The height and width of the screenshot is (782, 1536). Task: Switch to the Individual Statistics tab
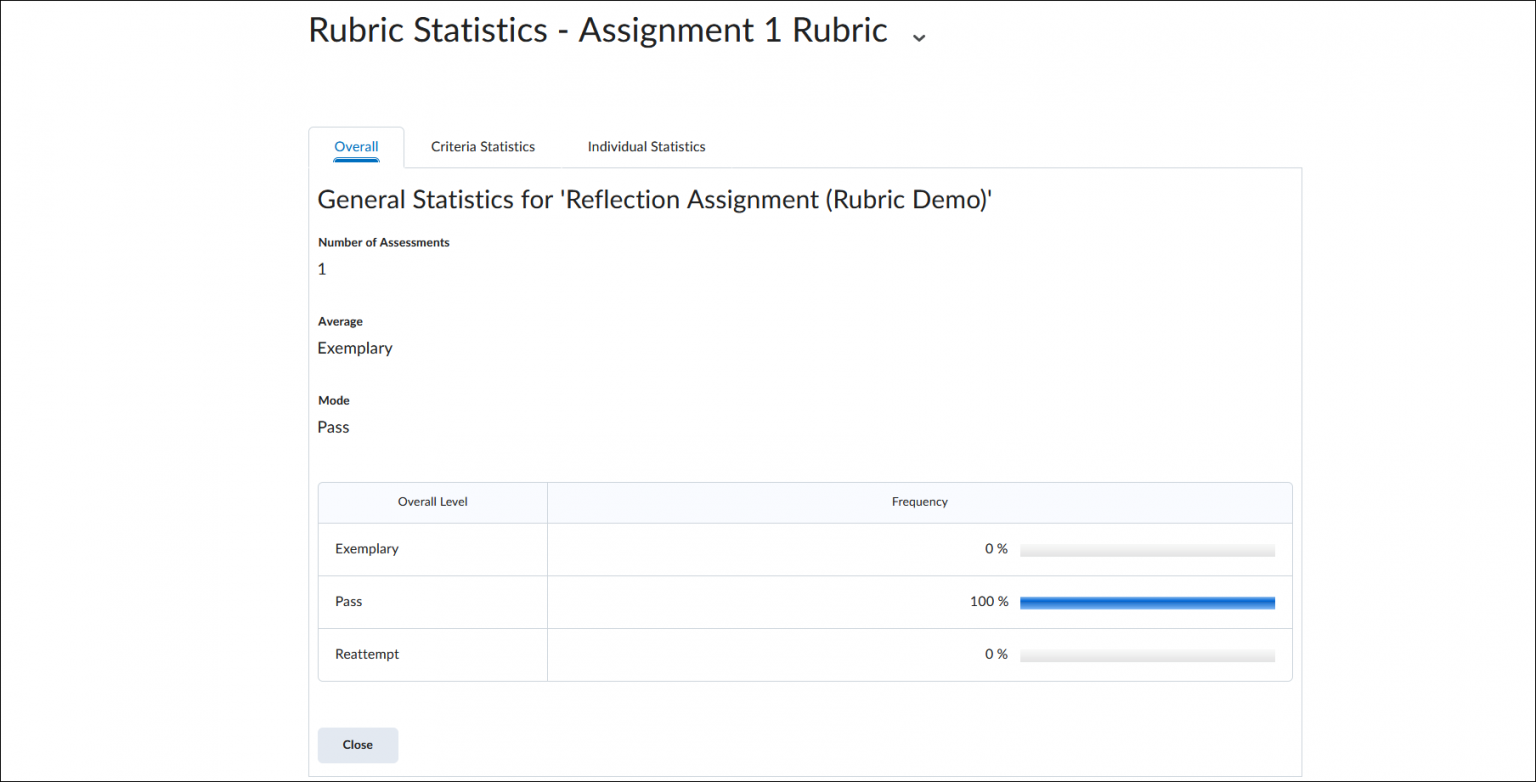(x=646, y=146)
